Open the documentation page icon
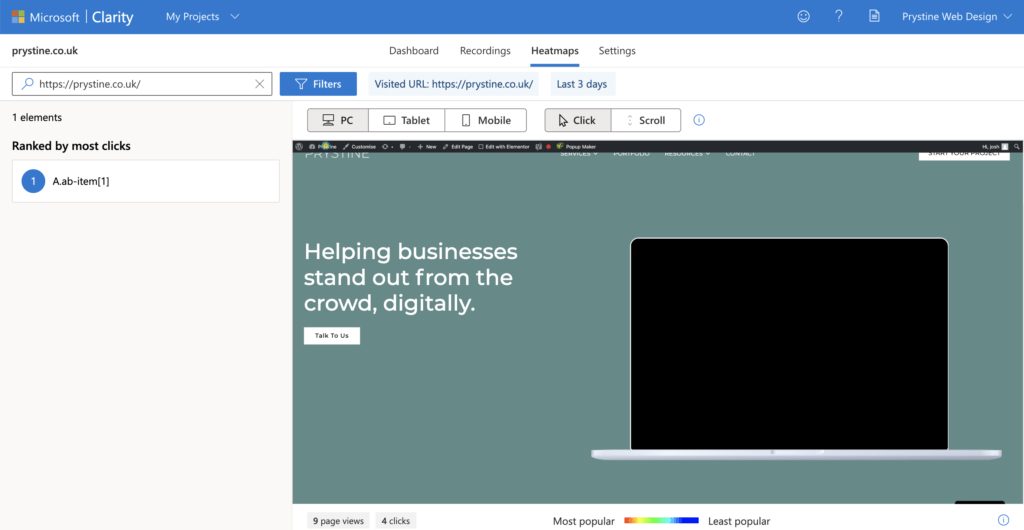The height and width of the screenshot is (530, 1024). tap(874, 16)
